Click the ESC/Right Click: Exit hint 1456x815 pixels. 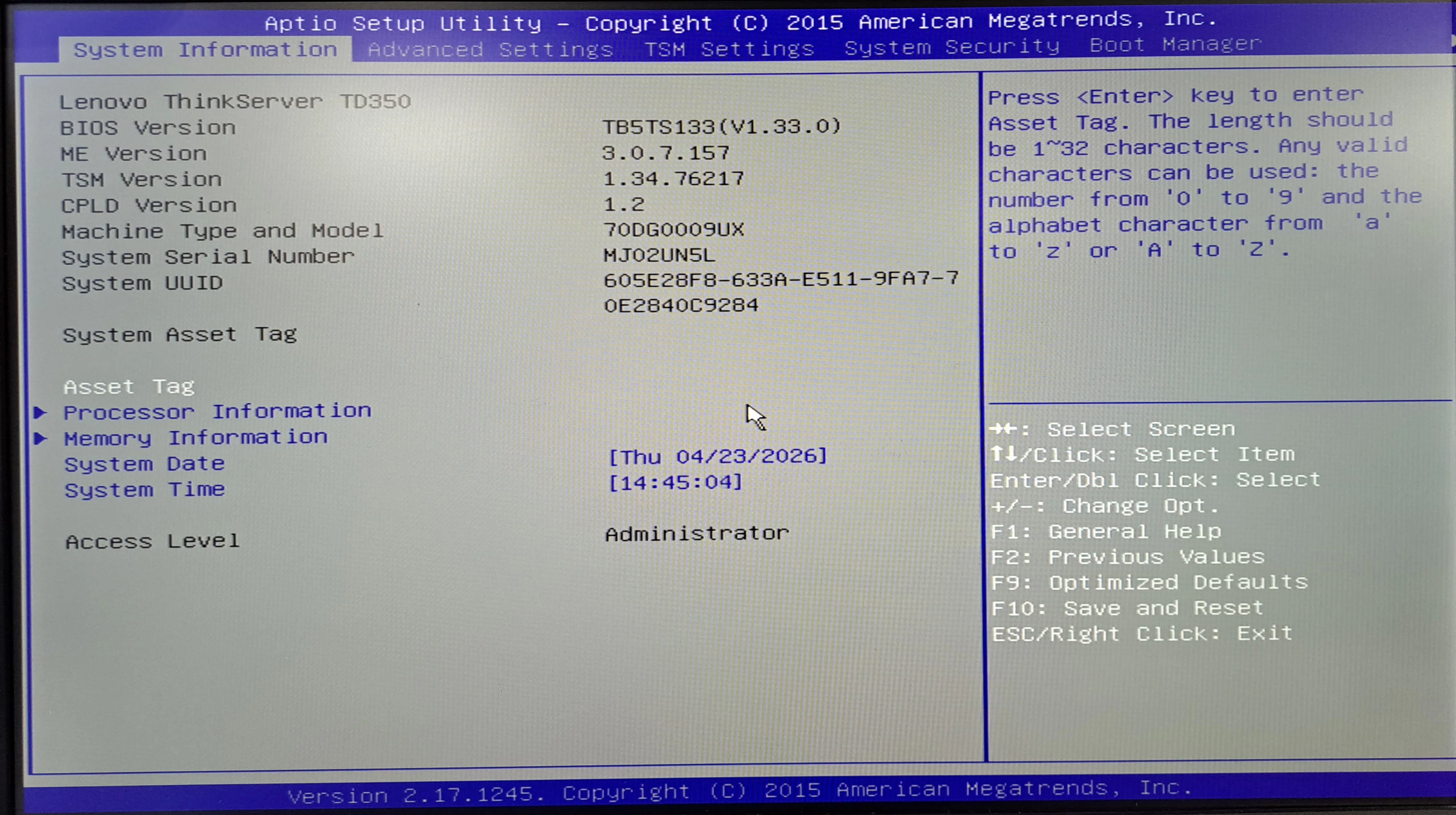[x=1142, y=634]
